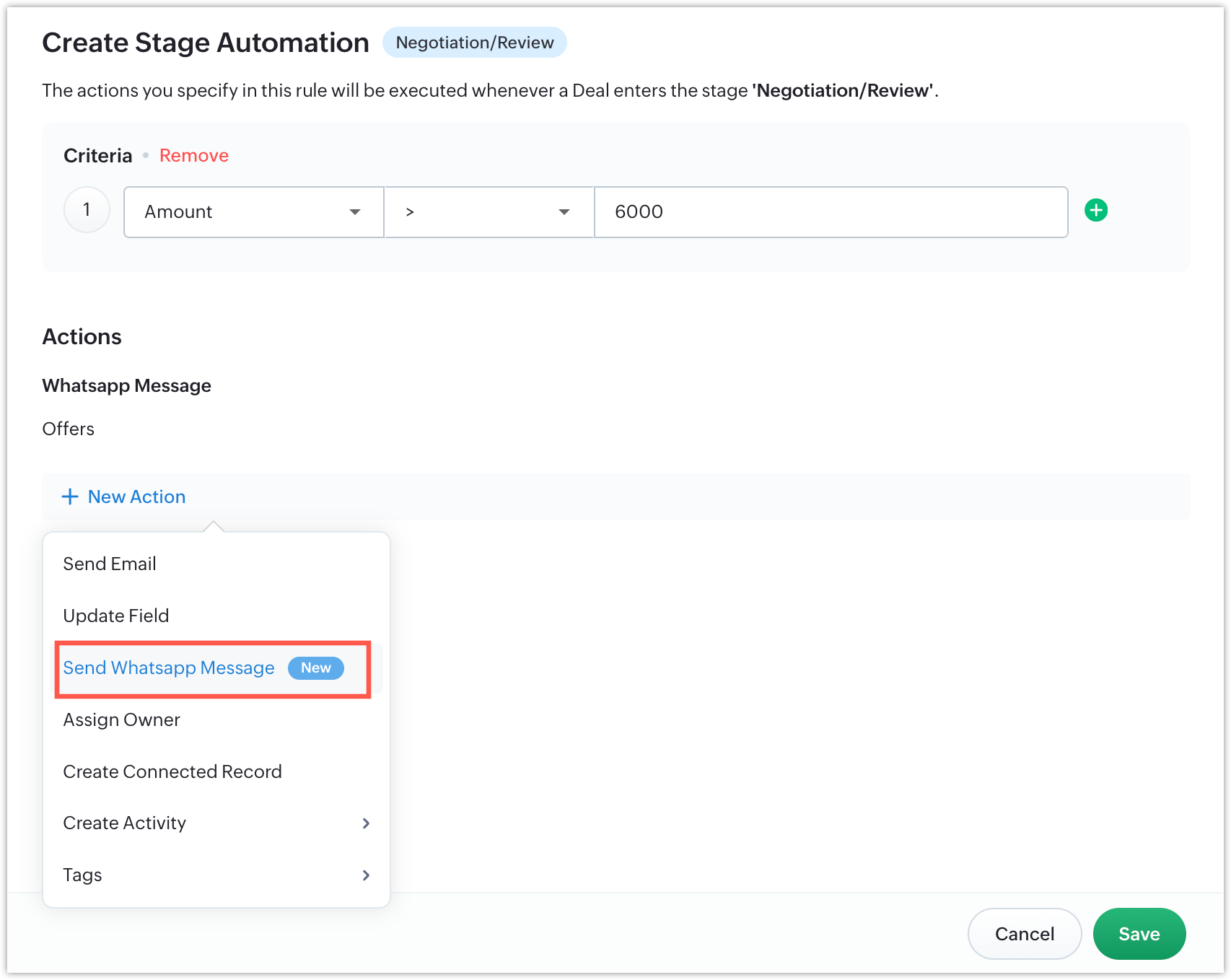Expand the Tags submenu chevron

point(366,875)
